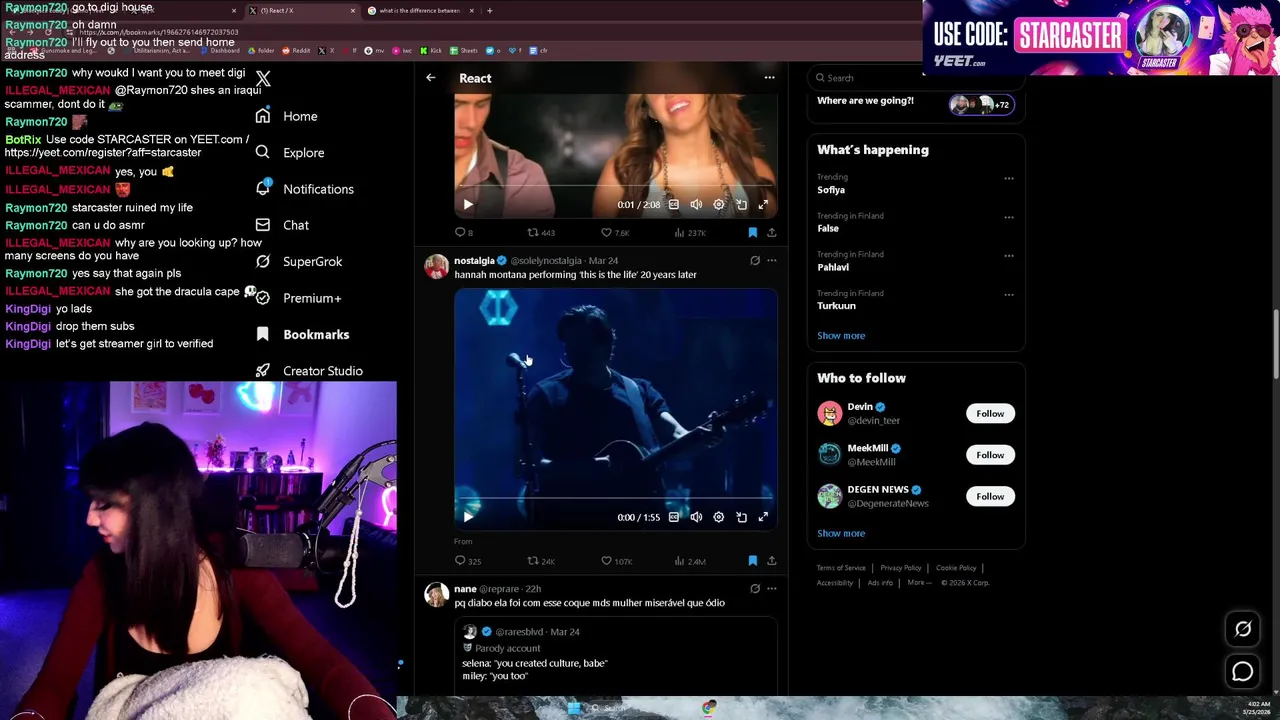Follow DEGEN NEWS
1280x720 pixels.
pos(990,496)
